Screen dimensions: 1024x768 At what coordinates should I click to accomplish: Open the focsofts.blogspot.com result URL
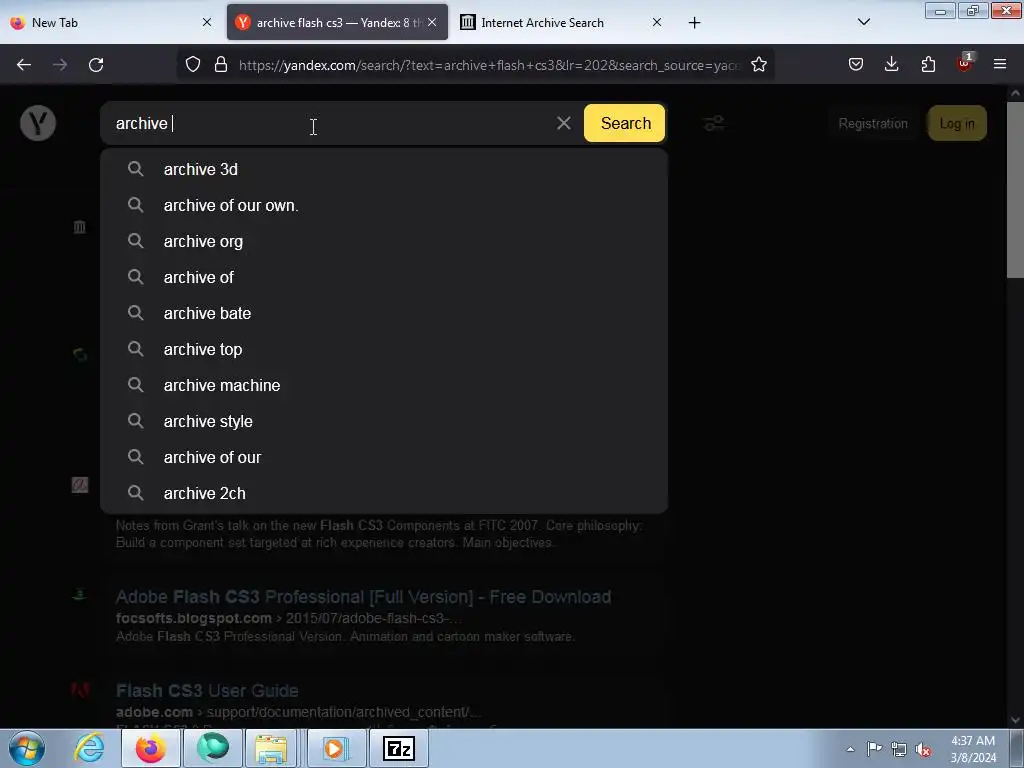[x=288, y=618]
